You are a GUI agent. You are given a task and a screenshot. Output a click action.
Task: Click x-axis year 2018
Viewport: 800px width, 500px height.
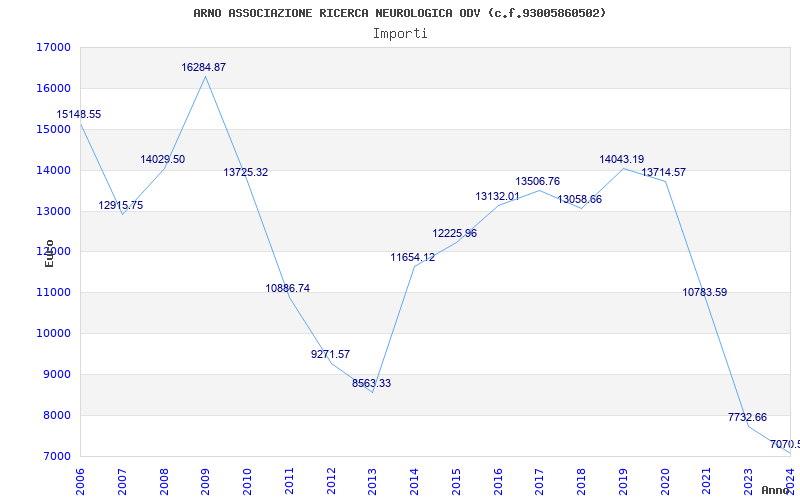tap(582, 481)
